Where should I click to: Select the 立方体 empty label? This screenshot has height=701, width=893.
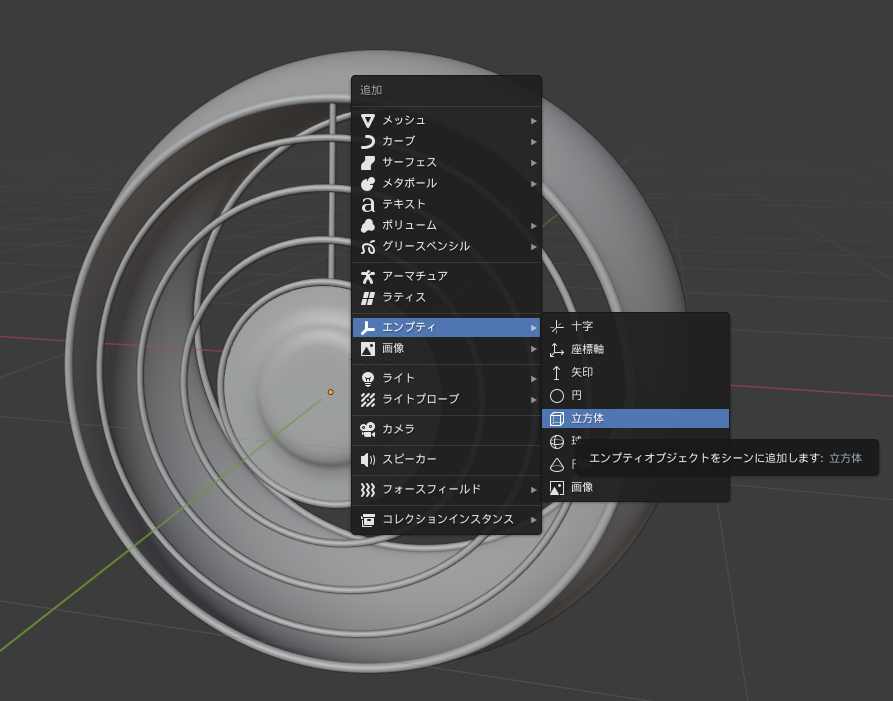pyautogui.click(x=587, y=419)
